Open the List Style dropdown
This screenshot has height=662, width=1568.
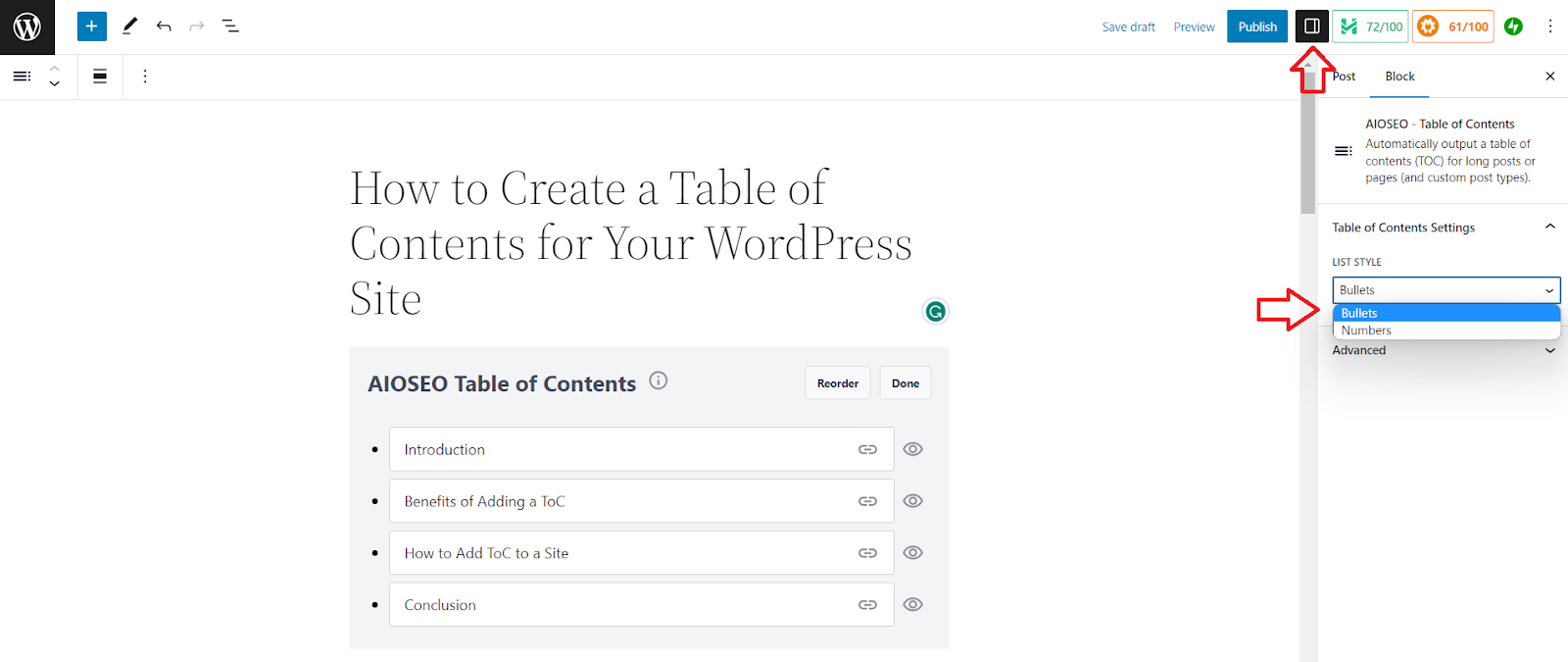tap(1445, 290)
